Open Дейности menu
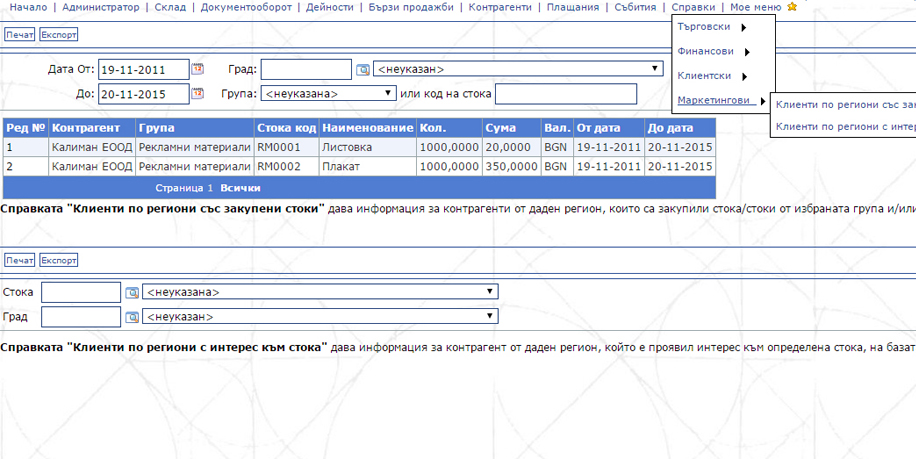The height and width of the screenshot is (459, 916). 329,7
